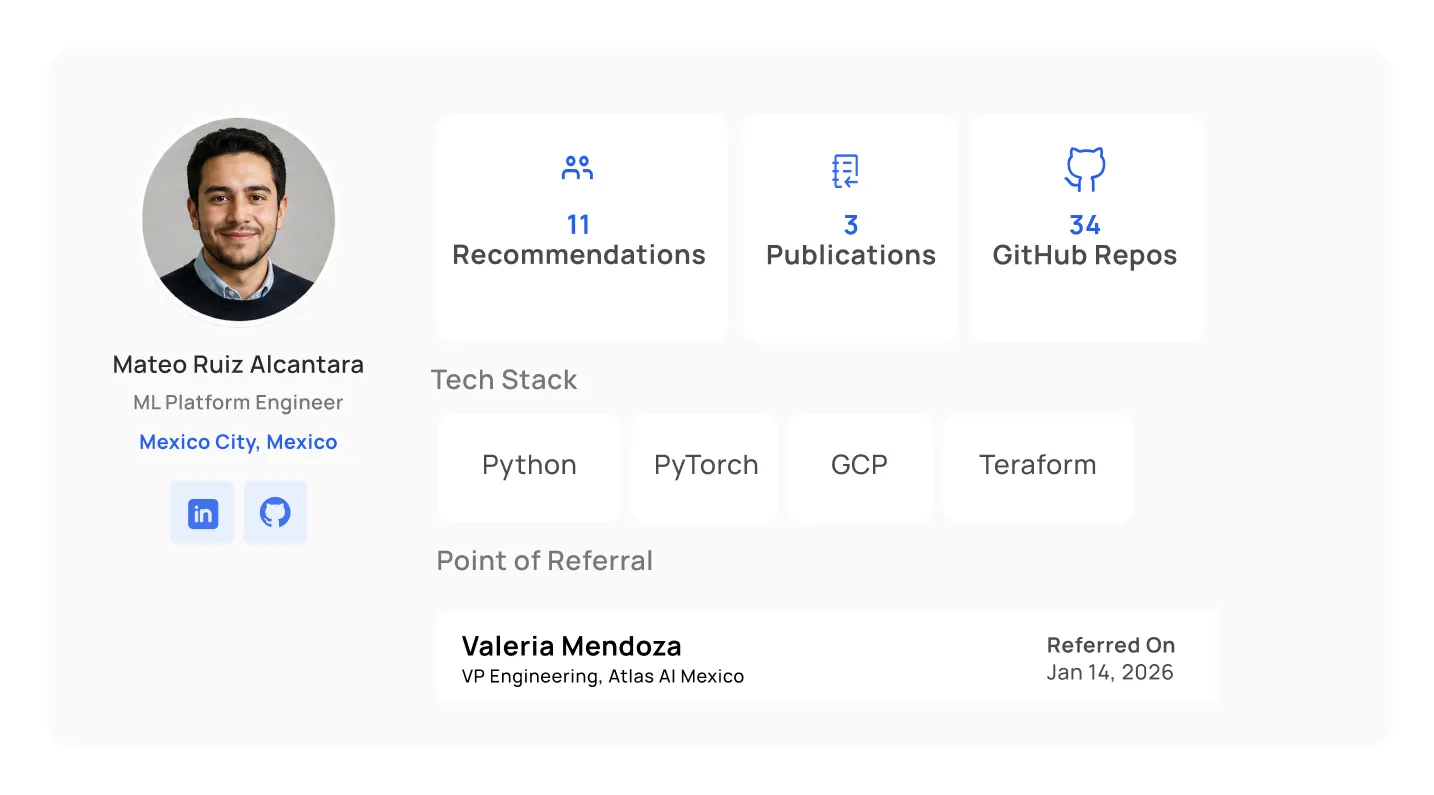Select the Python tech stack chip

[529, 466]
